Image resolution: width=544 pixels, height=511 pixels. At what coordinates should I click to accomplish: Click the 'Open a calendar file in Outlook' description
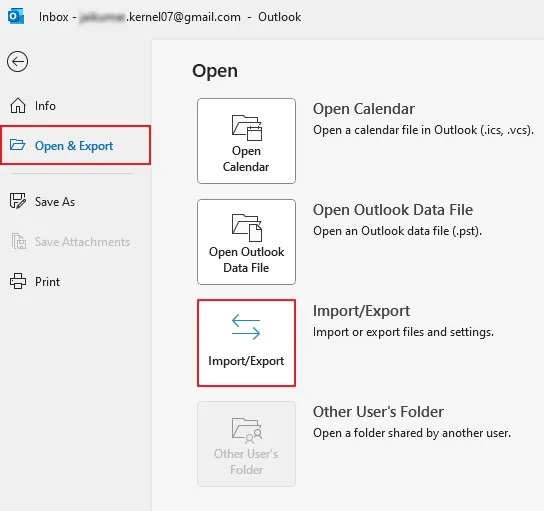423,130
